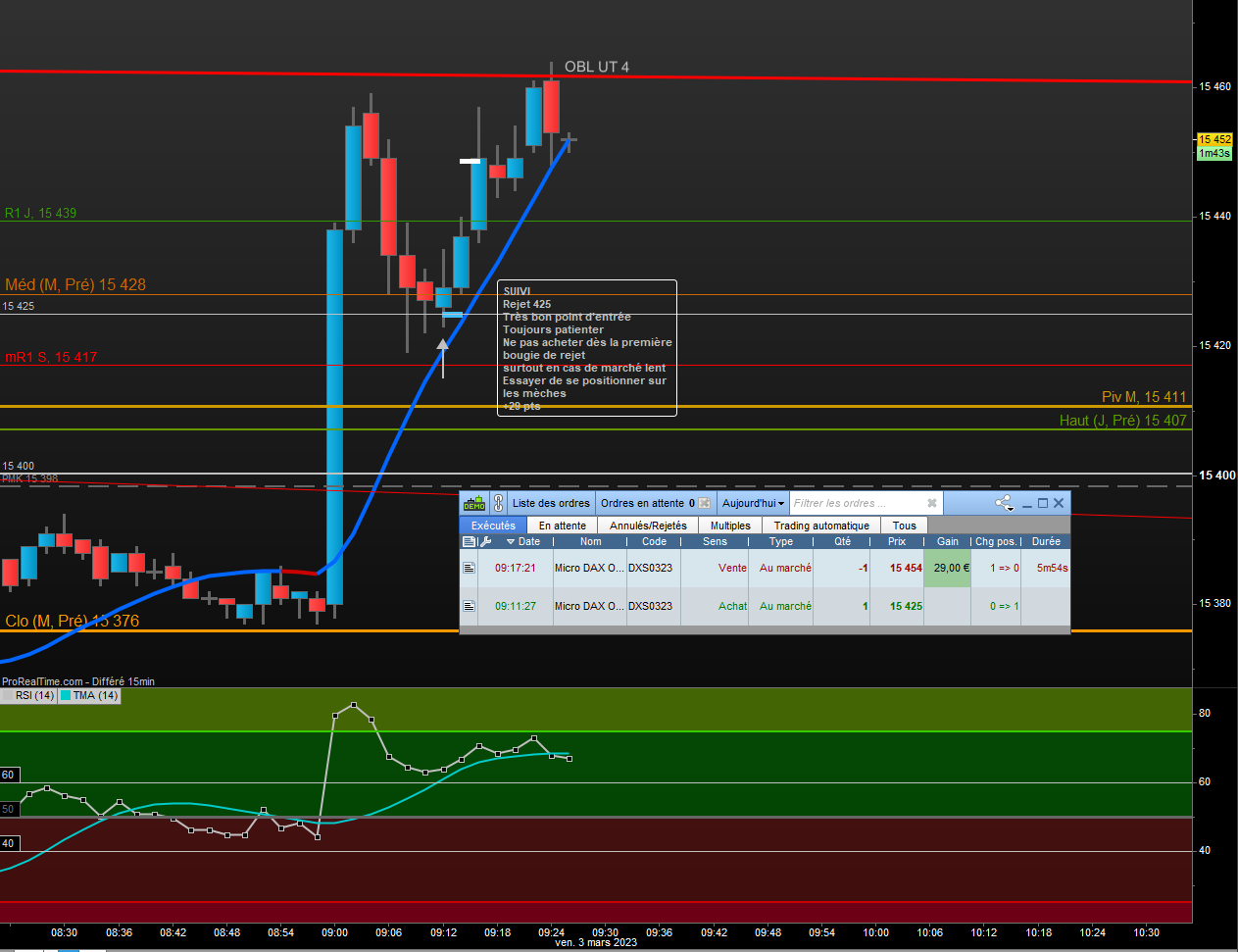The image size is (1238, 952).
Task: Click the DXS0323 code in the Vente row
Action: [650, 568]
